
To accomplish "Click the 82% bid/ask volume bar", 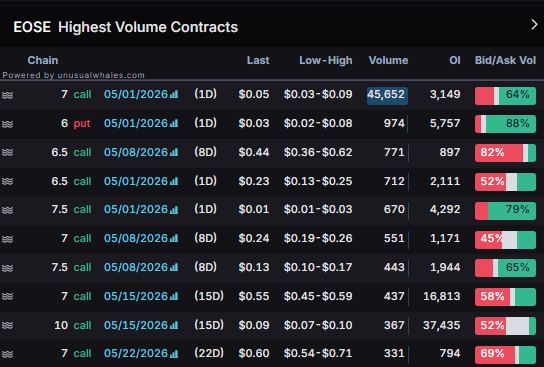I will (505, 153).
